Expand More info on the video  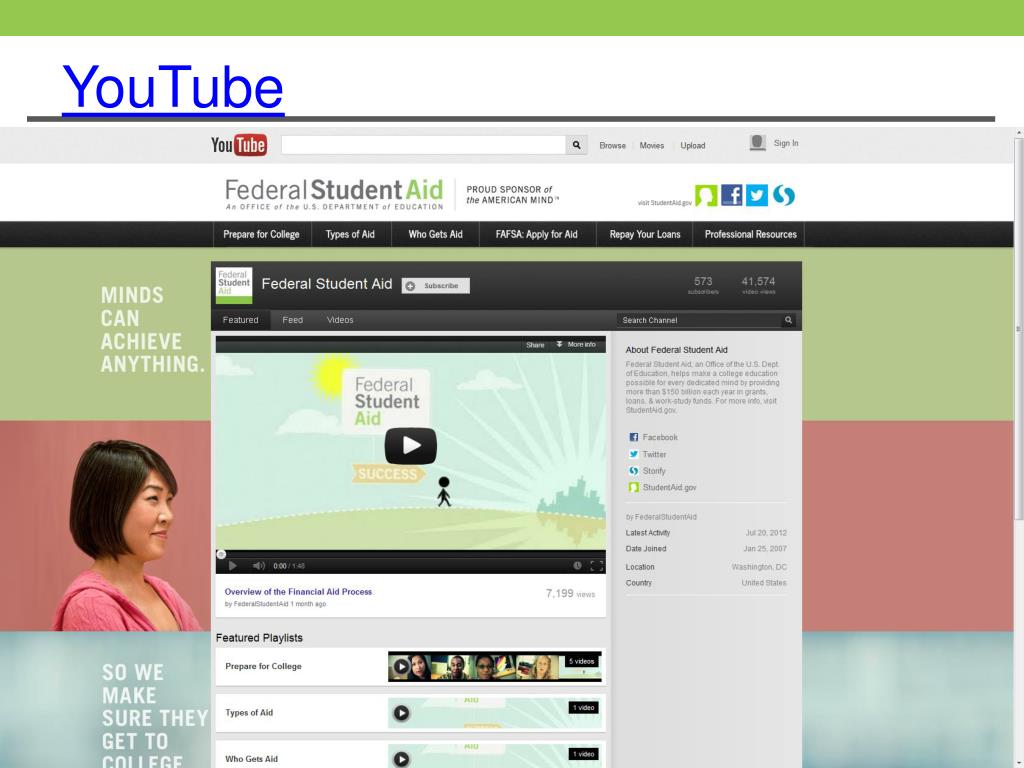[x=576, y=344]
